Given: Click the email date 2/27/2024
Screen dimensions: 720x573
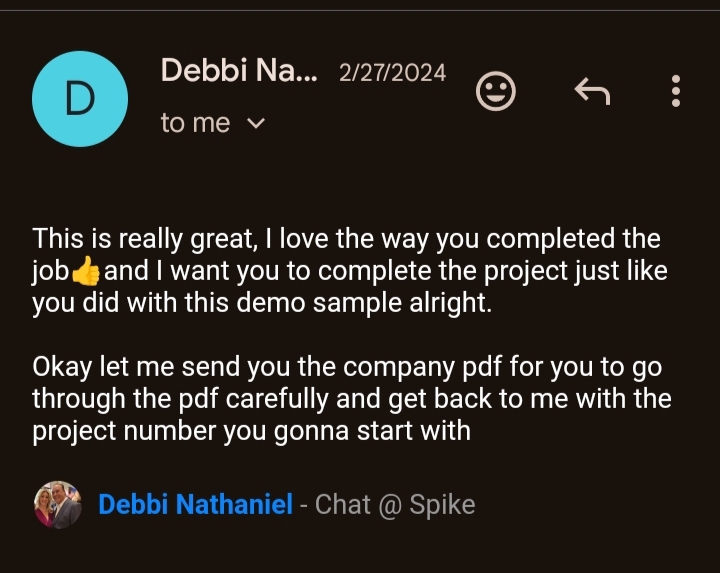Looking at the screenshot, I should coord(392,73).
